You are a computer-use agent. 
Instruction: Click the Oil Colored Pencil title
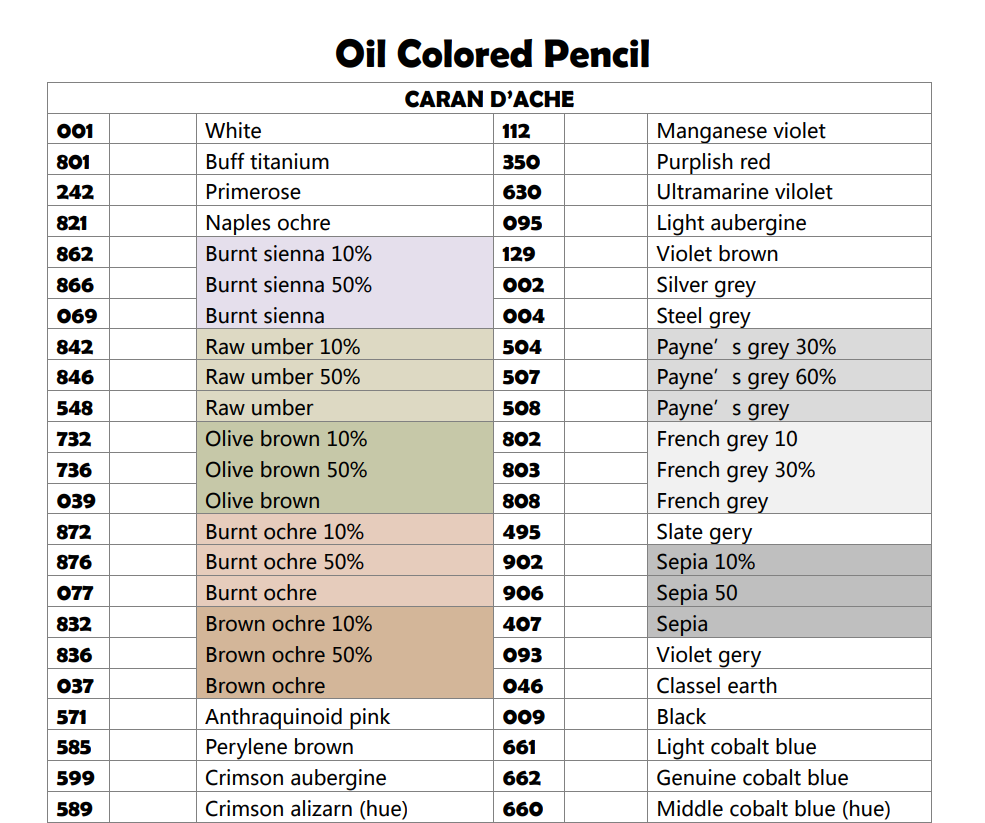(492, 54)
